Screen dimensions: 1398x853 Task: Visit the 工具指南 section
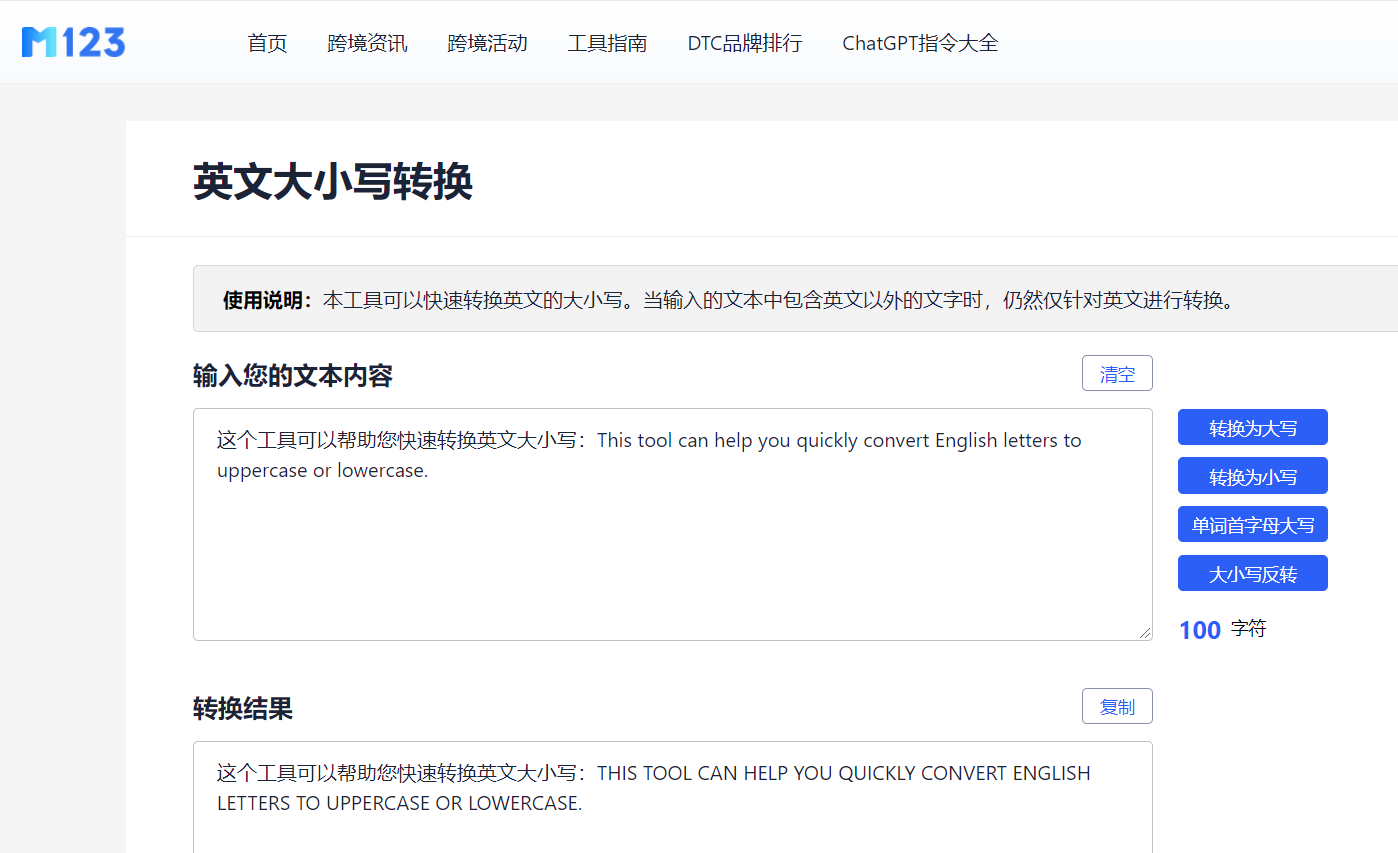click(x=608, y=43)
